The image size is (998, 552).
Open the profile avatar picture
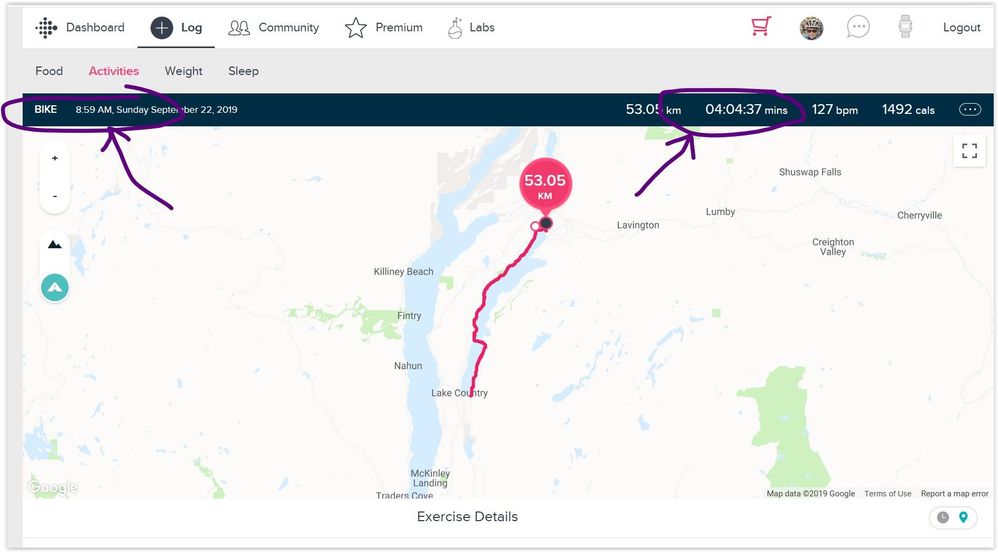pyautogui.click(x=811, y=28)
